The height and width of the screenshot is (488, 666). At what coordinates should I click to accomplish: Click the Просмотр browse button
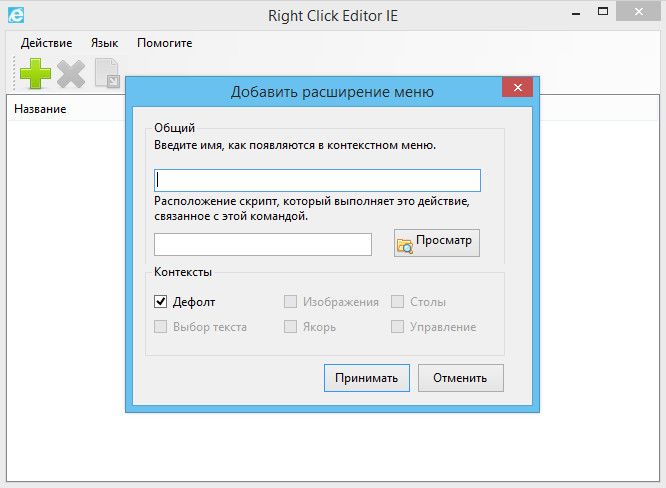[x=437, y=243]
